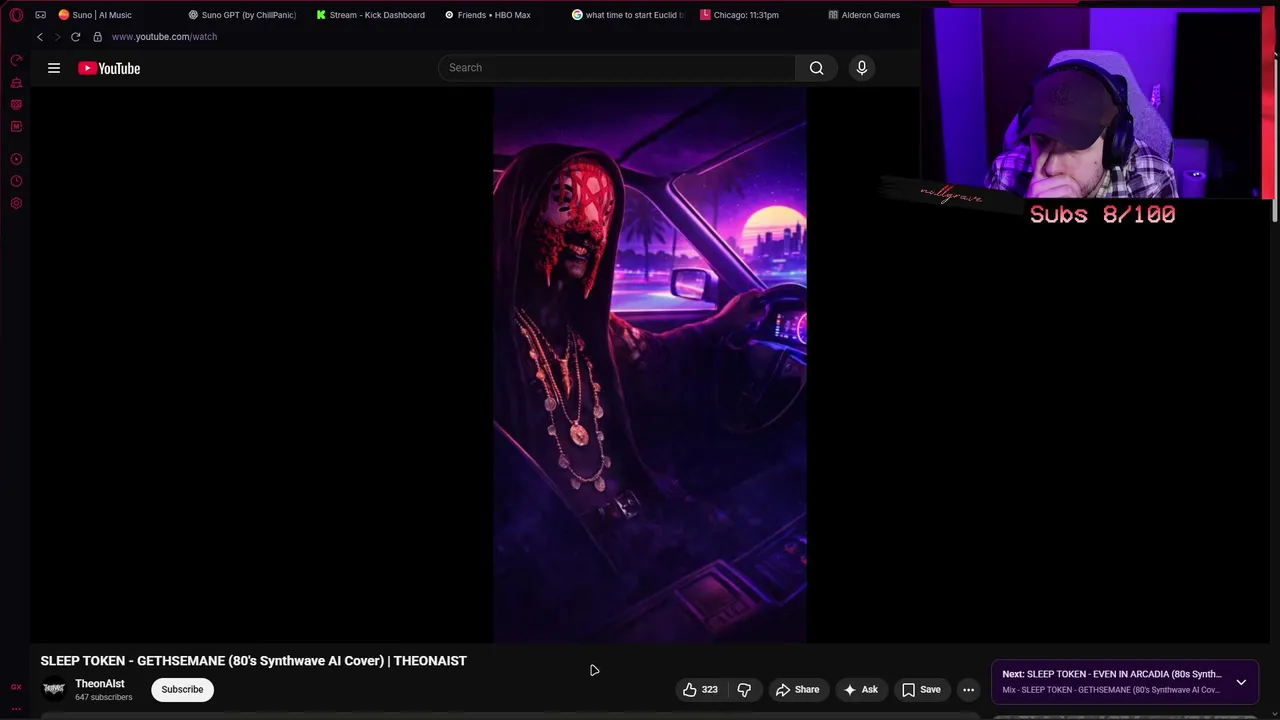1280x720 pixels.
Task: Click Next: SLEEP TOKEN - EVEN IN ARCADIA
Action: (1112, 674)
